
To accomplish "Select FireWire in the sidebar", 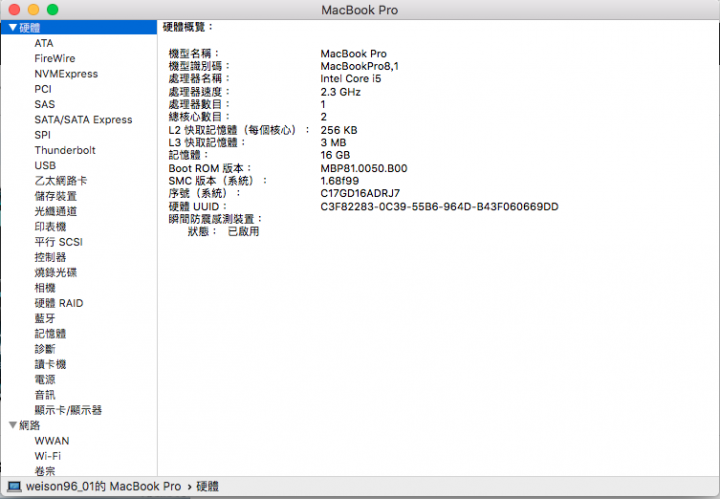I will tap(55, 58).
